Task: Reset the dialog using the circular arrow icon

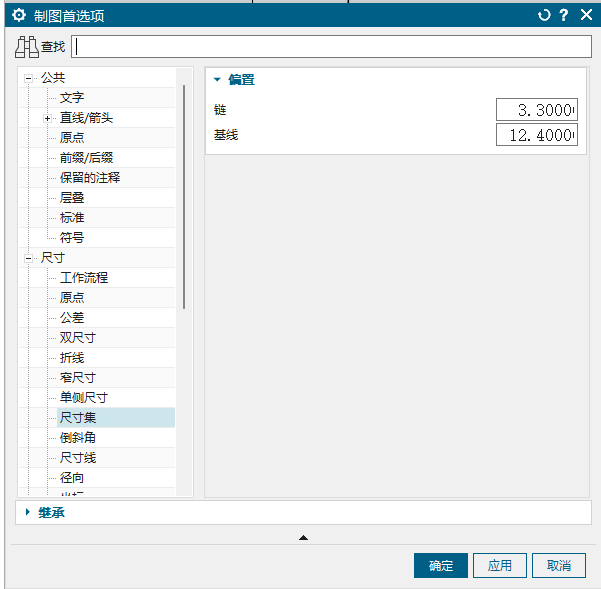Action: [544, 15]
